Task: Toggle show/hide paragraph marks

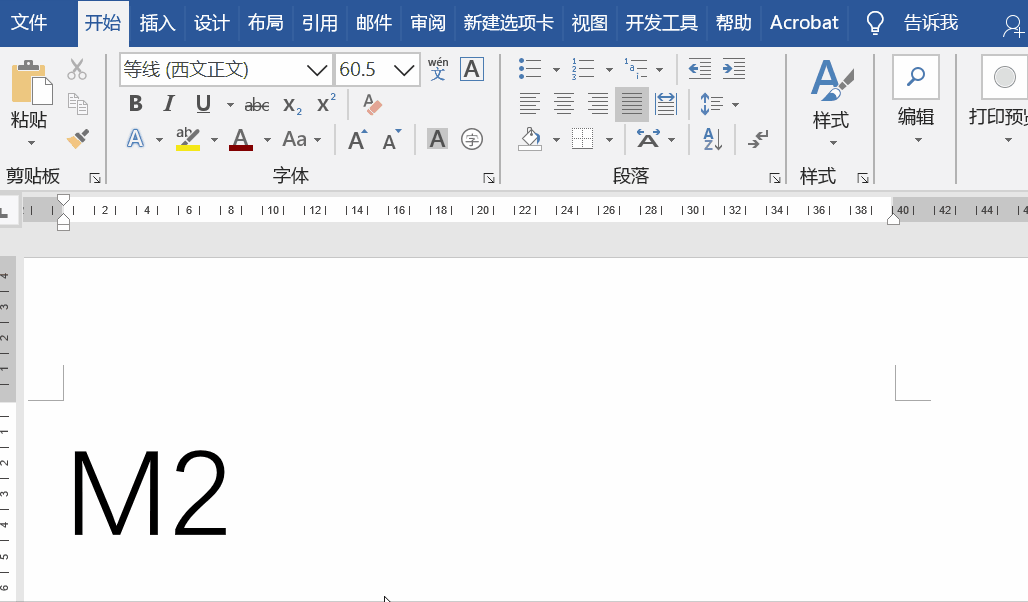Action: click(x=758, y=139)
